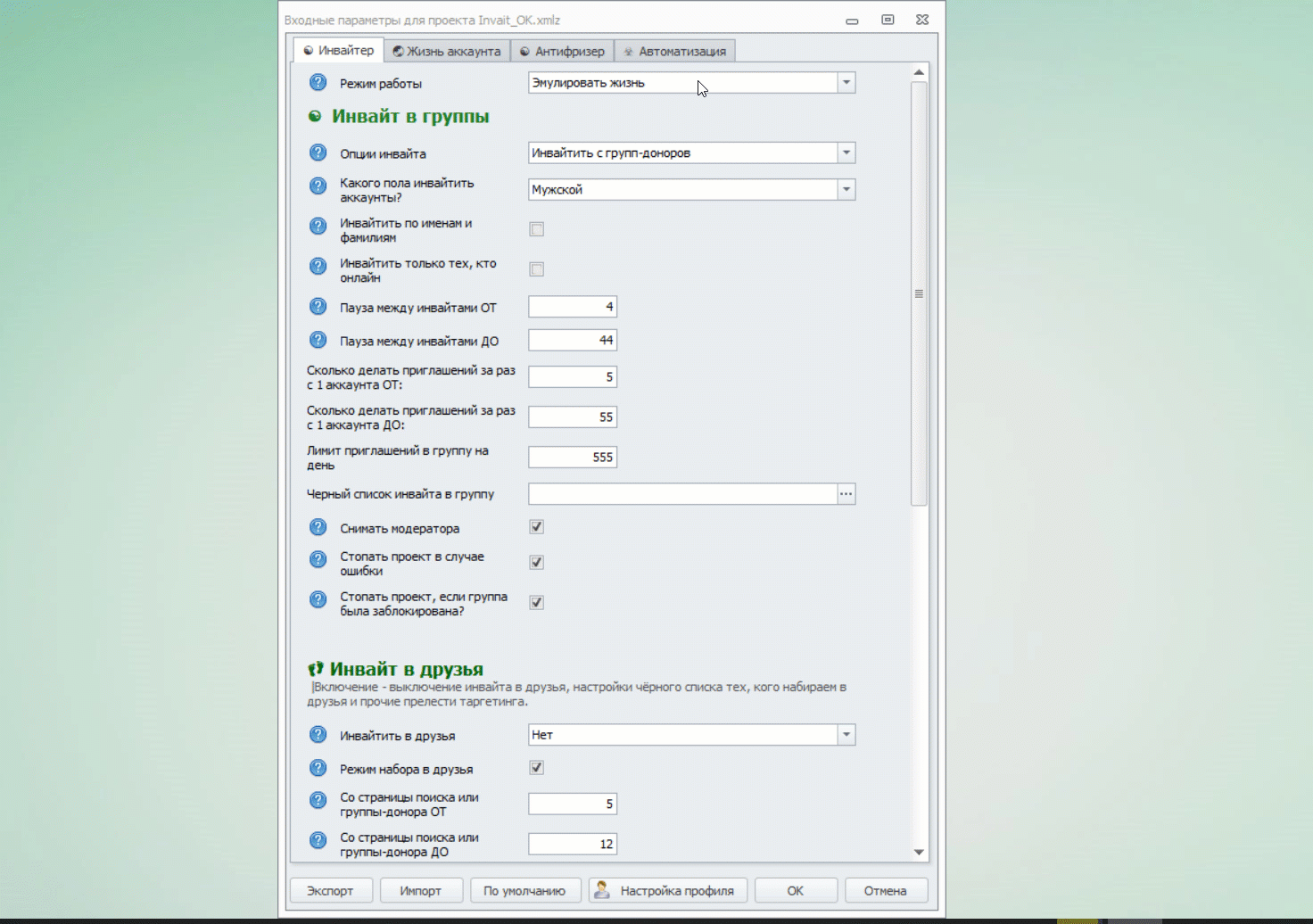Image resolution: width=1313 pixels, height=924 pixels.
Task: Open the Опции инвайта dropdown list
Action: [846, 153]
